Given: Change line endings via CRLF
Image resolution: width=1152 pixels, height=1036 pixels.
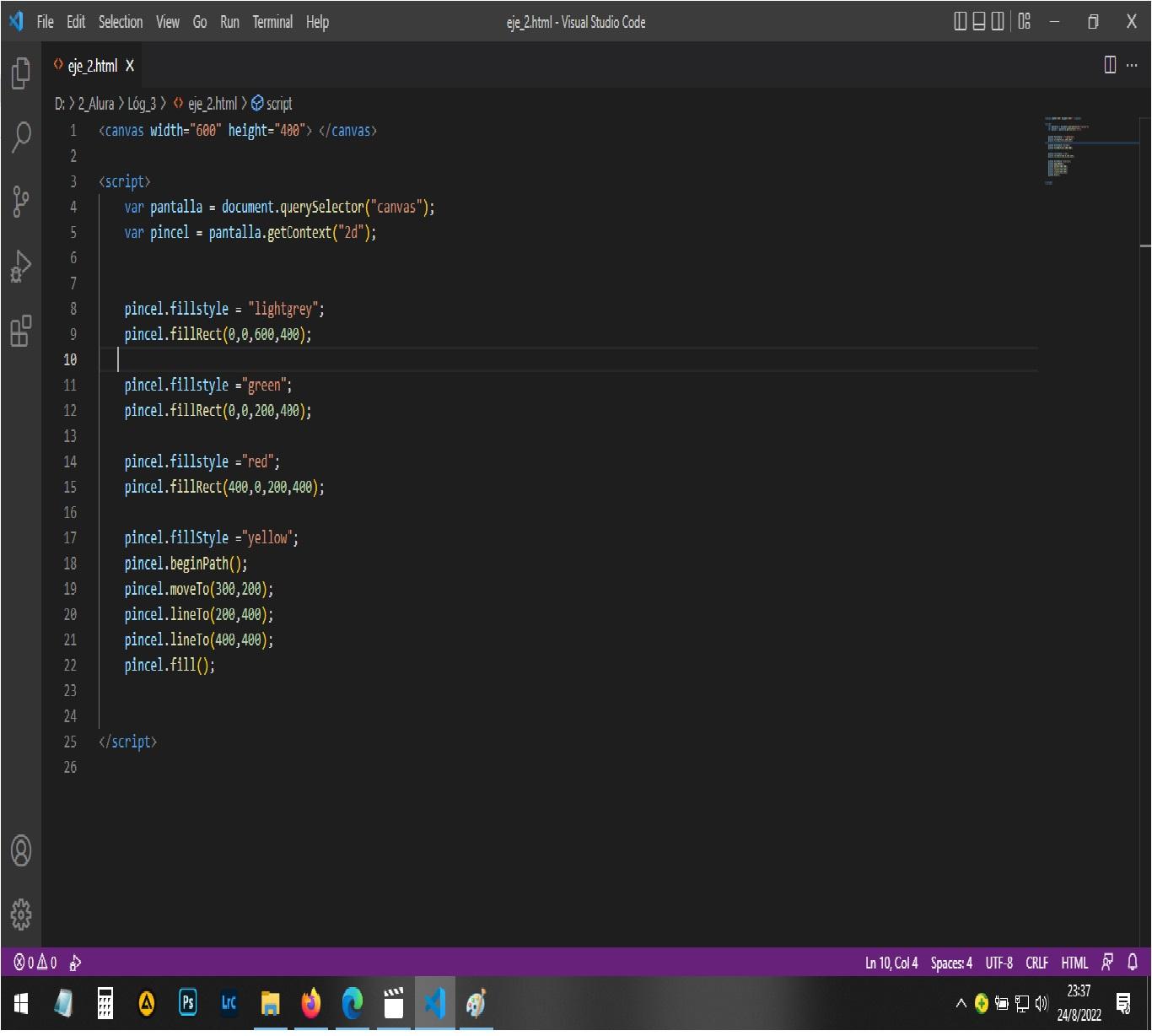Looking at the screenshot, I should 1036,963.
